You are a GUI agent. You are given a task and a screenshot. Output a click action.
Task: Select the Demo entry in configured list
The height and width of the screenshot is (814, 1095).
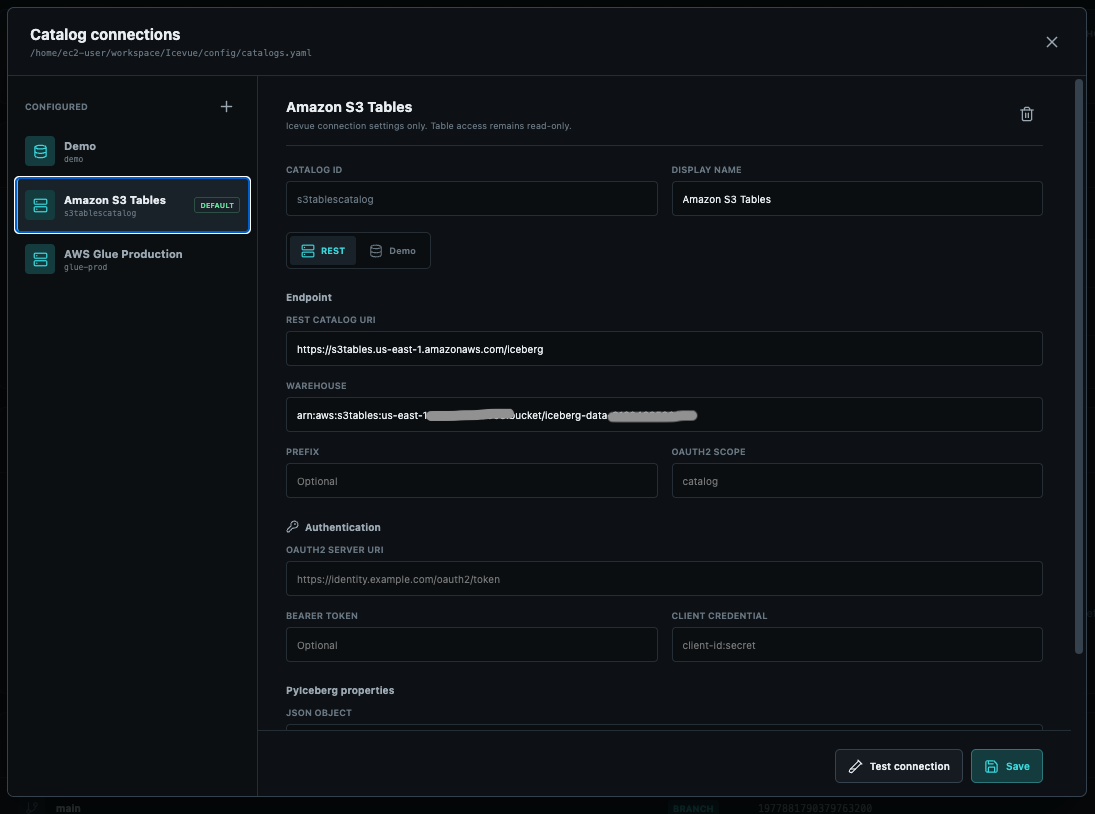[133, 151]
